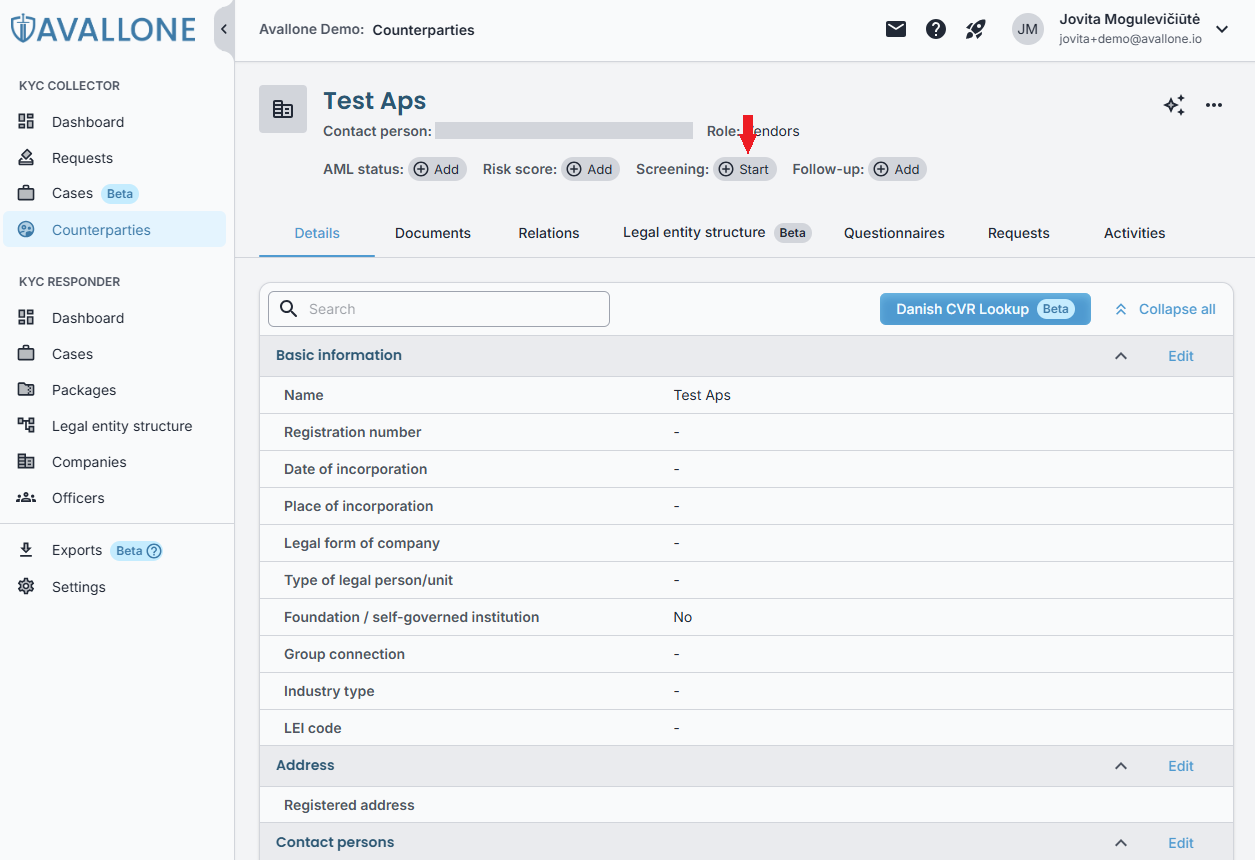Viewport: 1255px width, 860px height.
Task: Click the Test Aps name value
Action: click(x=702, y=395)
